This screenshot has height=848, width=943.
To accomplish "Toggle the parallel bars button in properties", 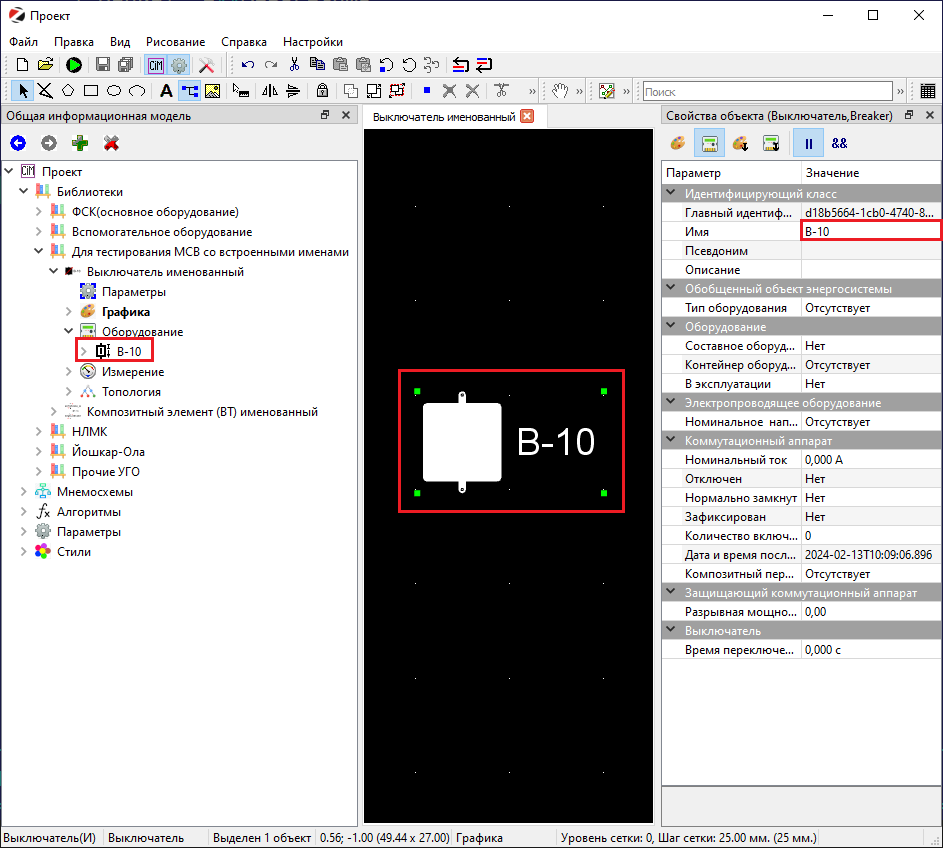I will coord(808,144).
